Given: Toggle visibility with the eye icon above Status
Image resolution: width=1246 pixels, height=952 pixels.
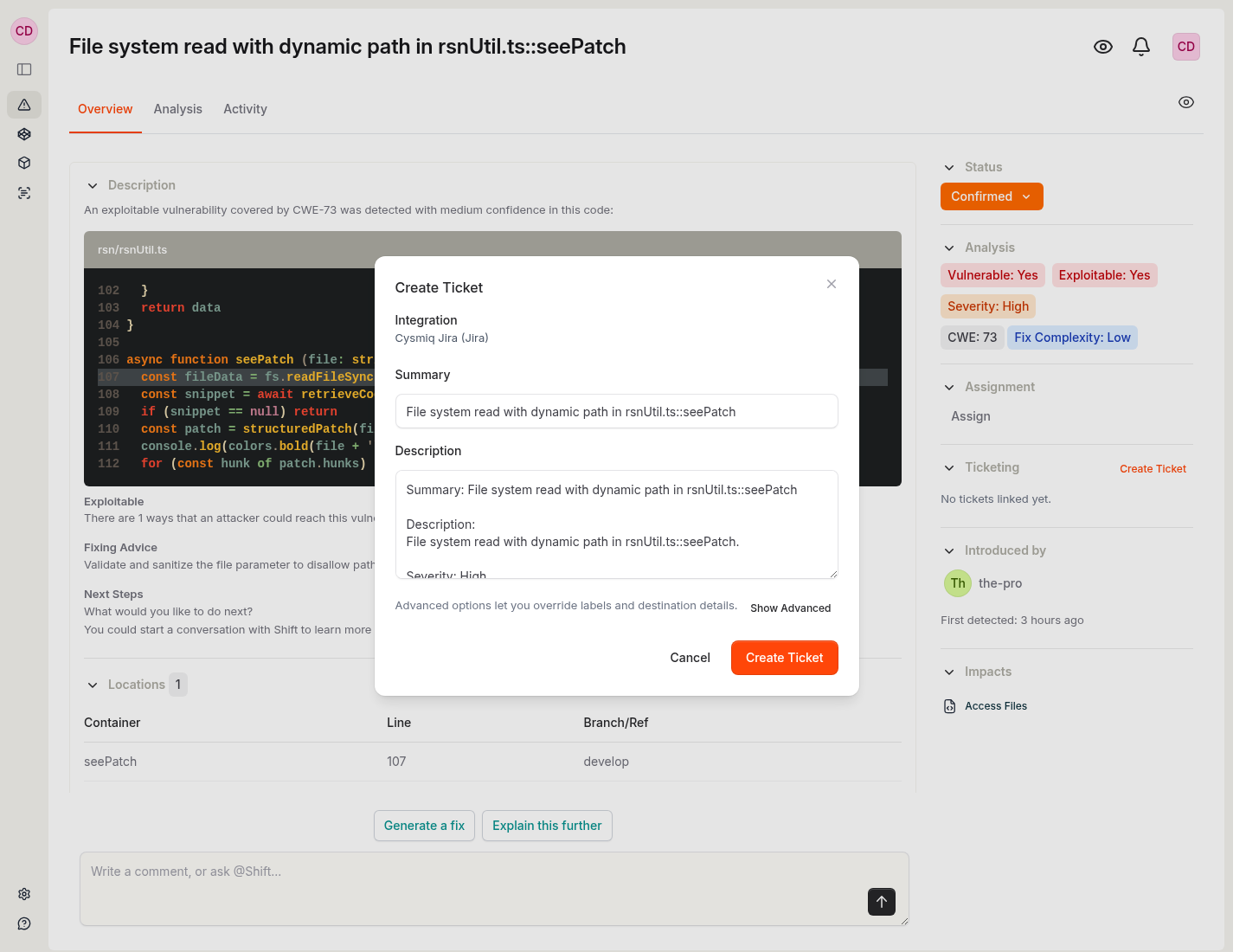Looking at the screenshot, I should (1185, 102).
